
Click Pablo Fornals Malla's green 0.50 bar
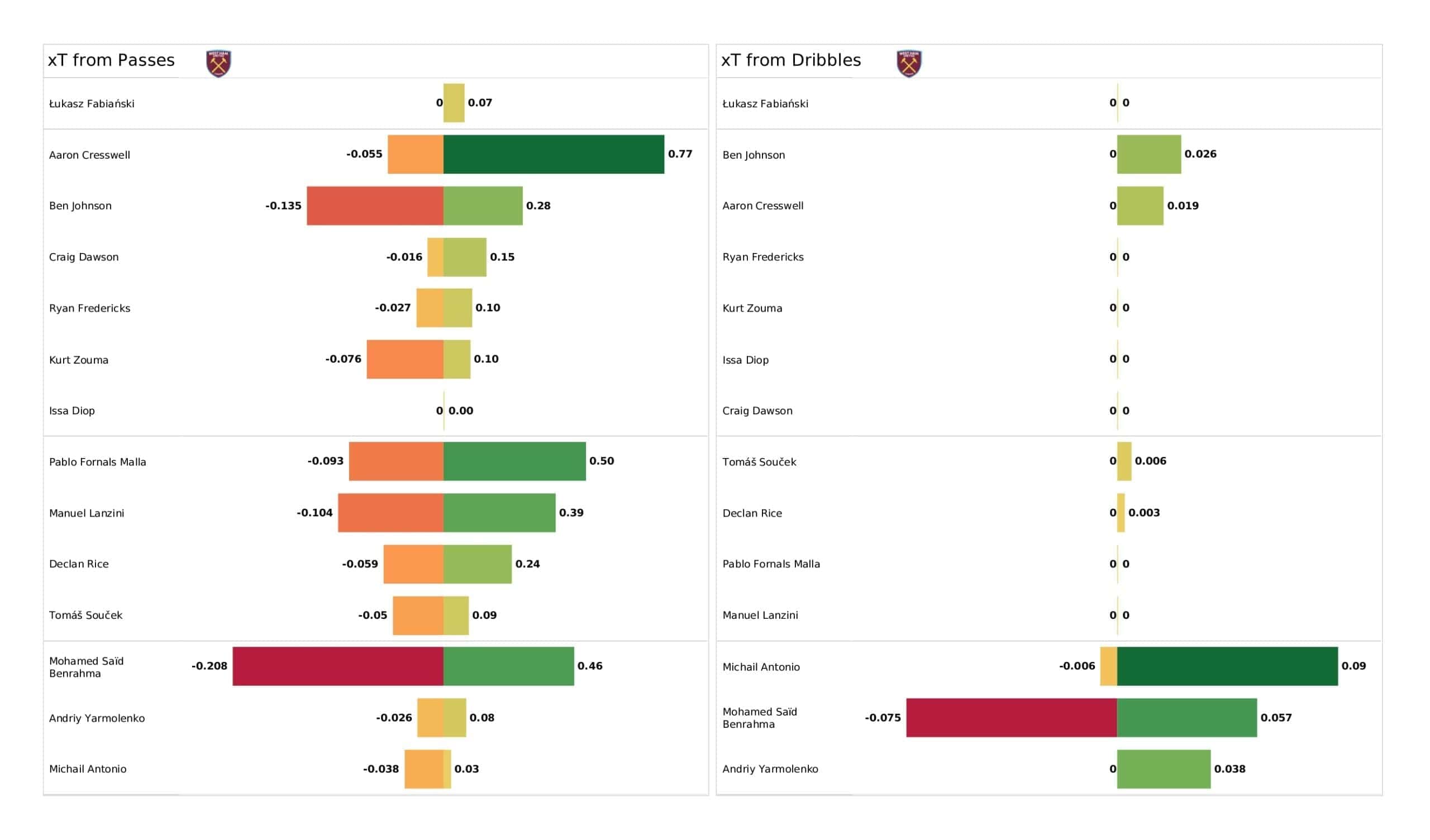(x=514, y=461)
